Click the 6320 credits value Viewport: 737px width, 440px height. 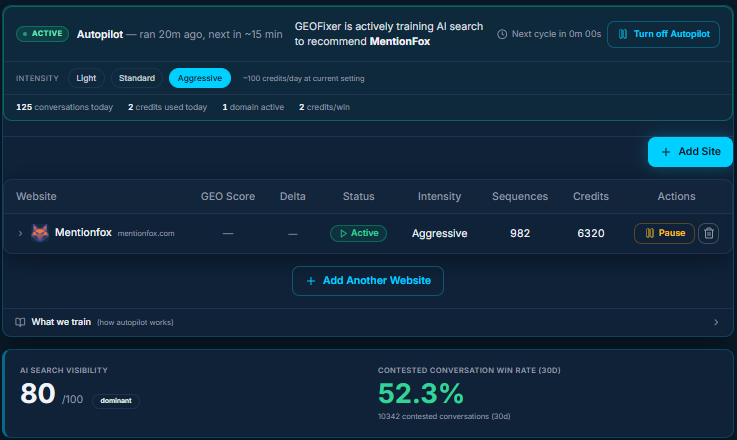591,233
